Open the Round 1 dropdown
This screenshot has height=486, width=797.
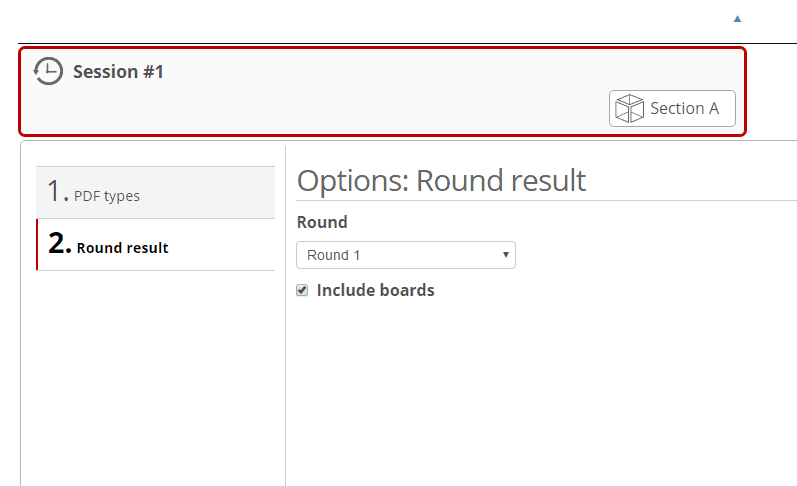coord(405,255)
